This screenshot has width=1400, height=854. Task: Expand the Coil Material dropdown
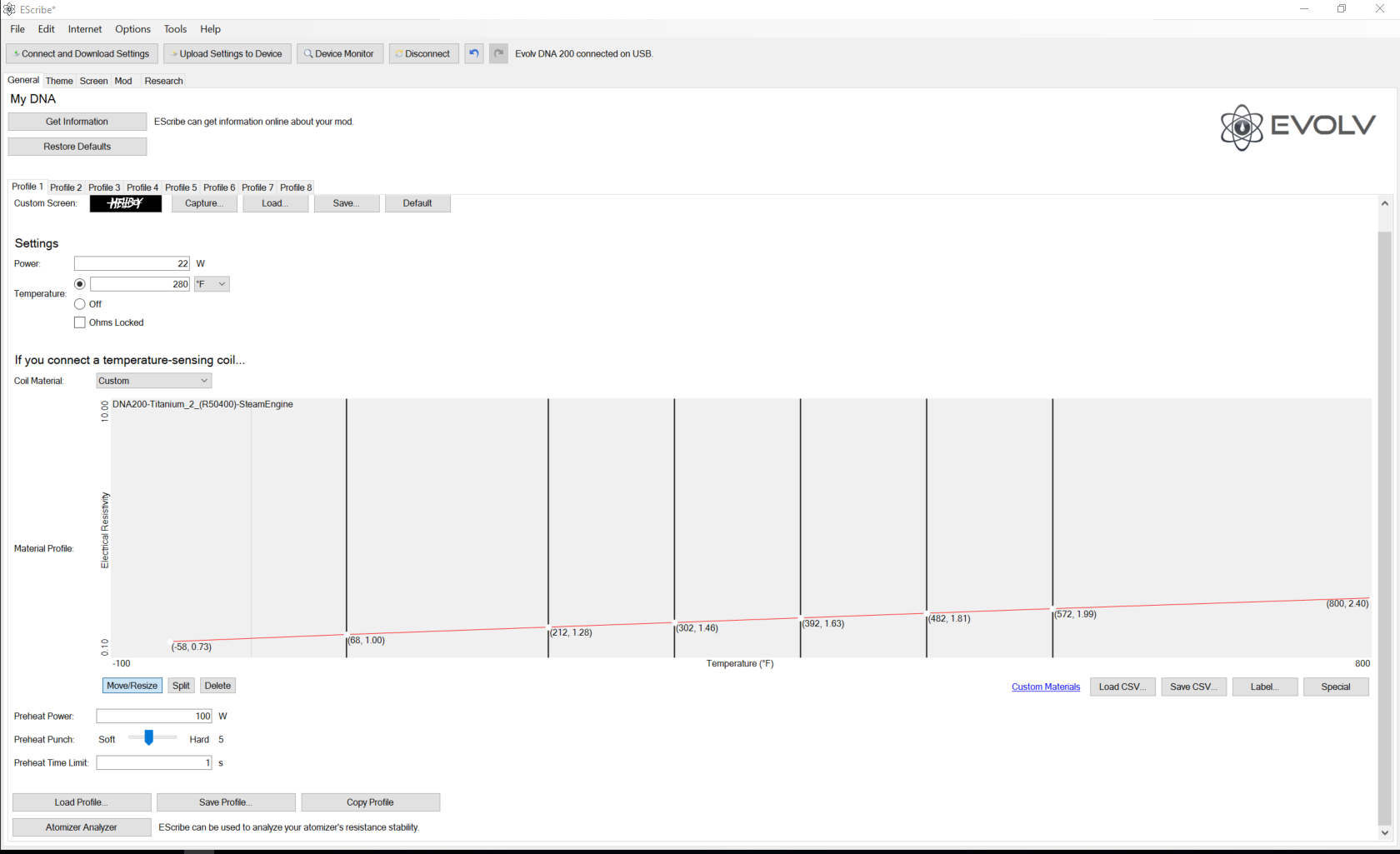click(153, 381)
